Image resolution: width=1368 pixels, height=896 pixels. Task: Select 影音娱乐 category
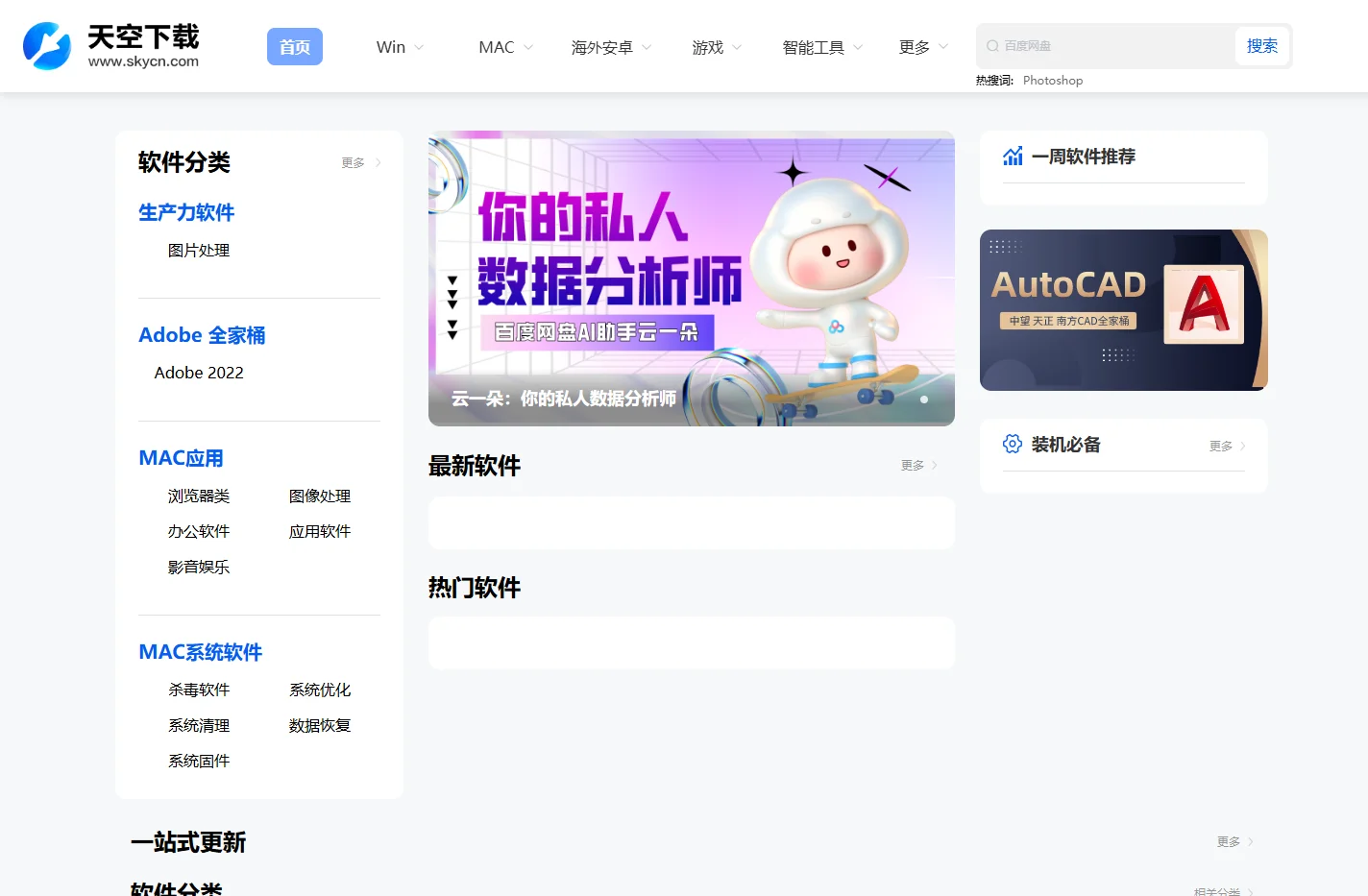199,567
